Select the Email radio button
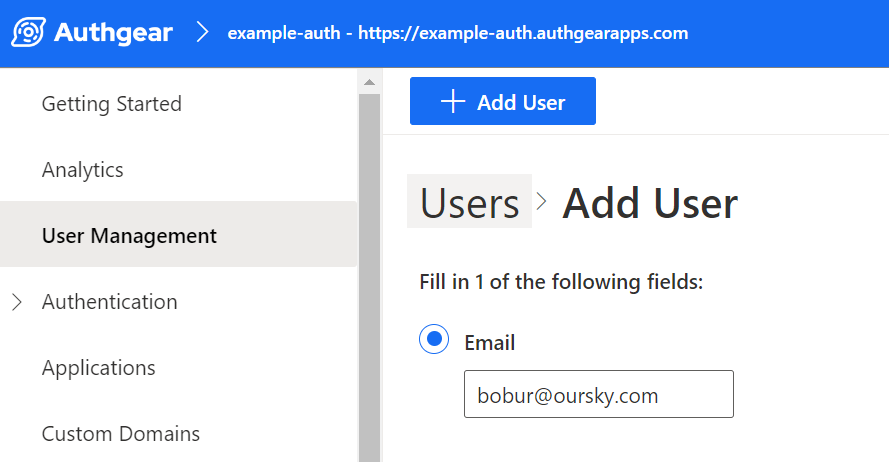This screenshot has width=889, height=462. (x=434, y=340)
